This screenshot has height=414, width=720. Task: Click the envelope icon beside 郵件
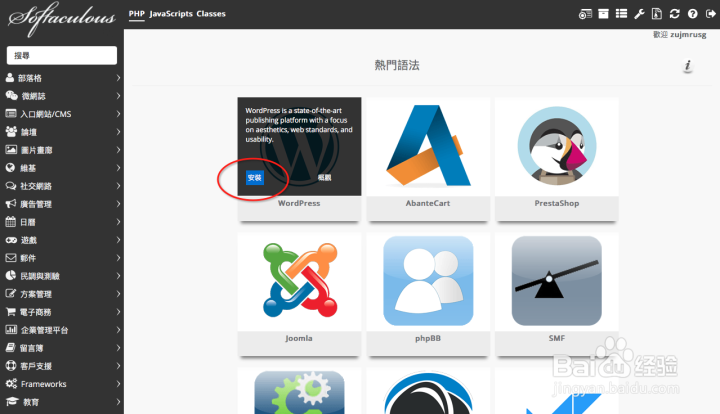(x=11, y=257)
